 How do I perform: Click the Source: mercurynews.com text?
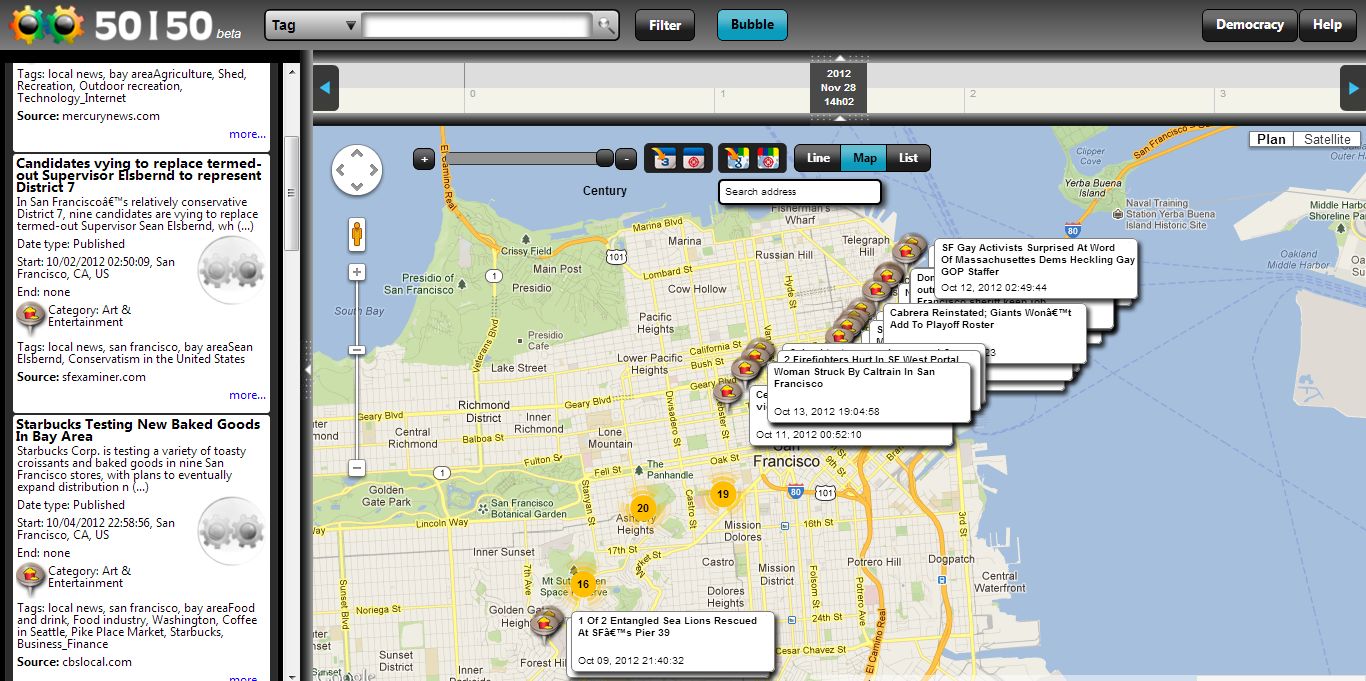pos(88,116)
